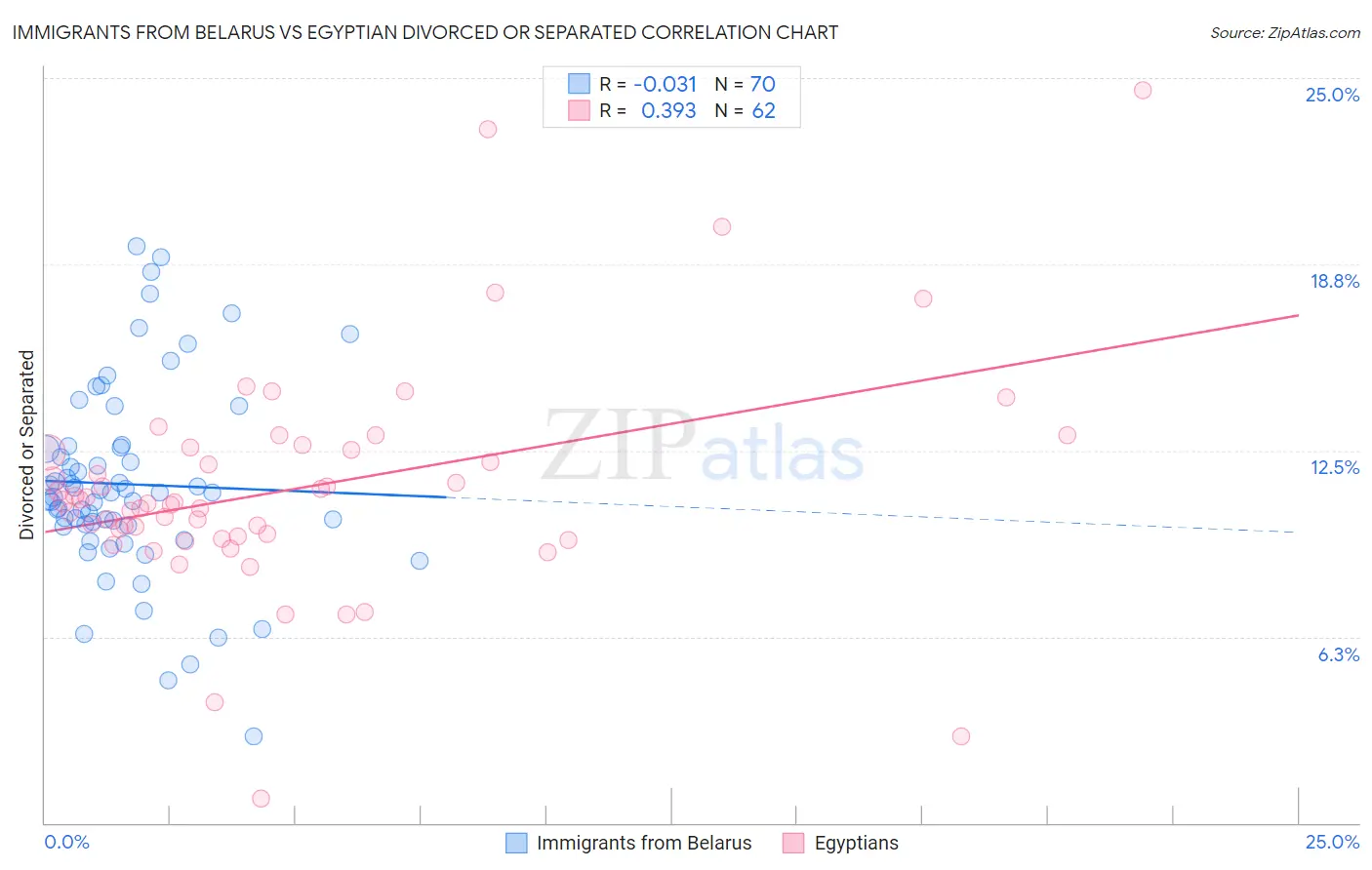1372x870 pixels.
Task: Click the ZIPatlas watermark in the chart
Action: point(703,446)
